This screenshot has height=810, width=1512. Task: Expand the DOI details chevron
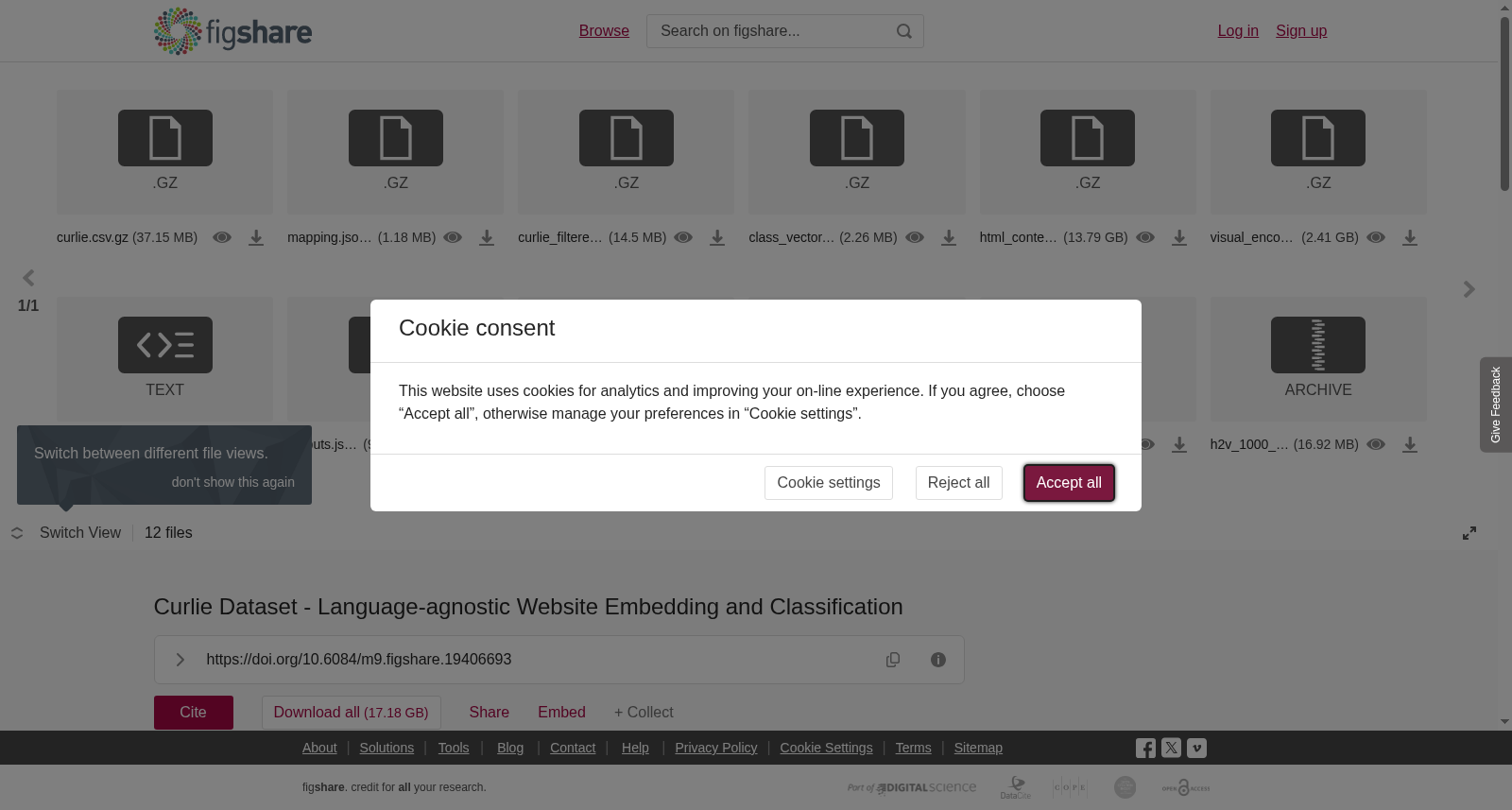coord(180,660)
